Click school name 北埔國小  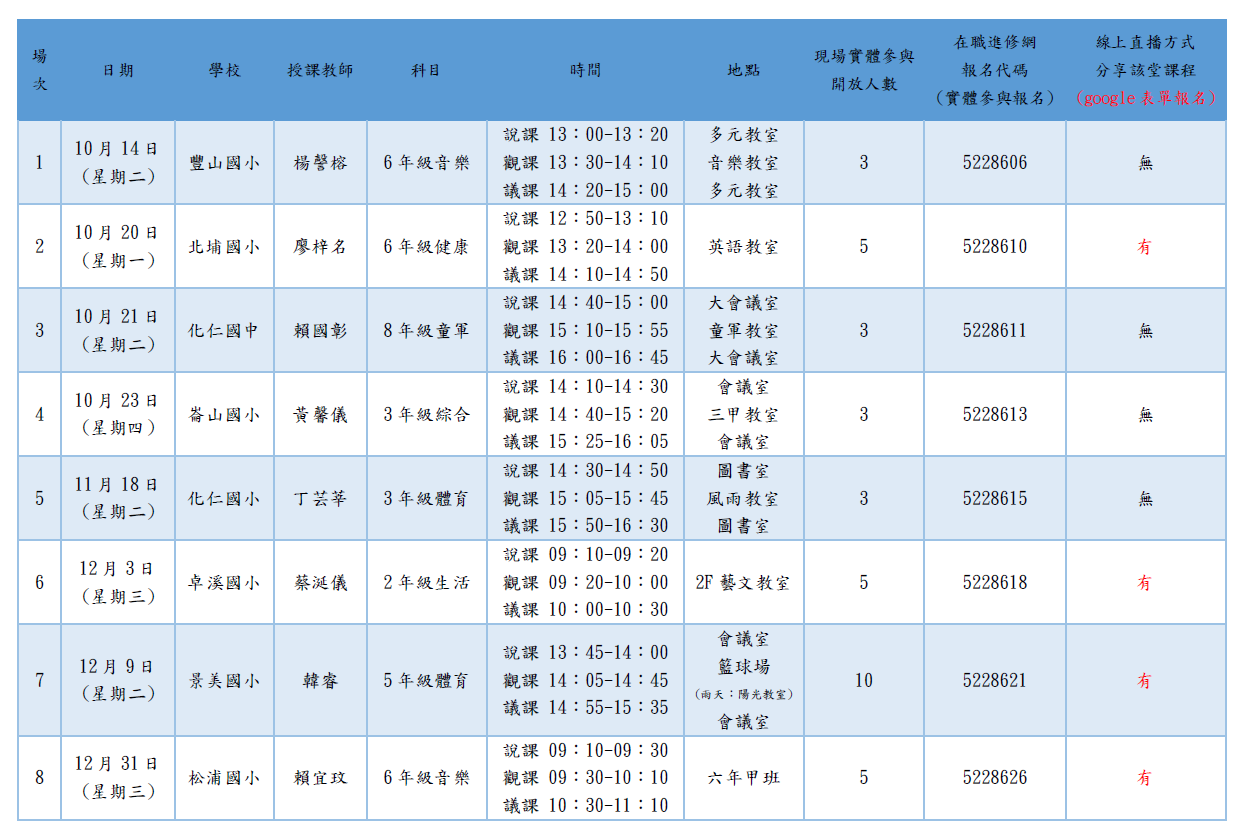pos(224,247)
